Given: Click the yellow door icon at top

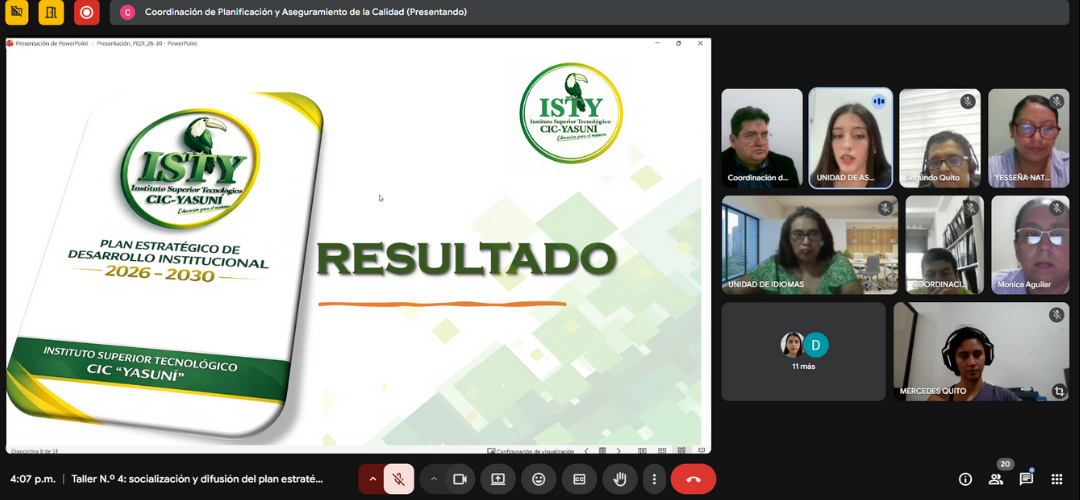Looking at the screenshot, I should 51,13.
